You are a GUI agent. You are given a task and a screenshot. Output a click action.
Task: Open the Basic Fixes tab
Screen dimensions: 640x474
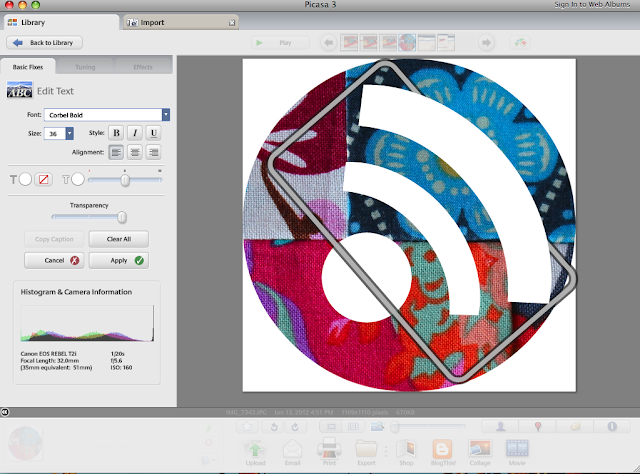(x=28, y=67)
